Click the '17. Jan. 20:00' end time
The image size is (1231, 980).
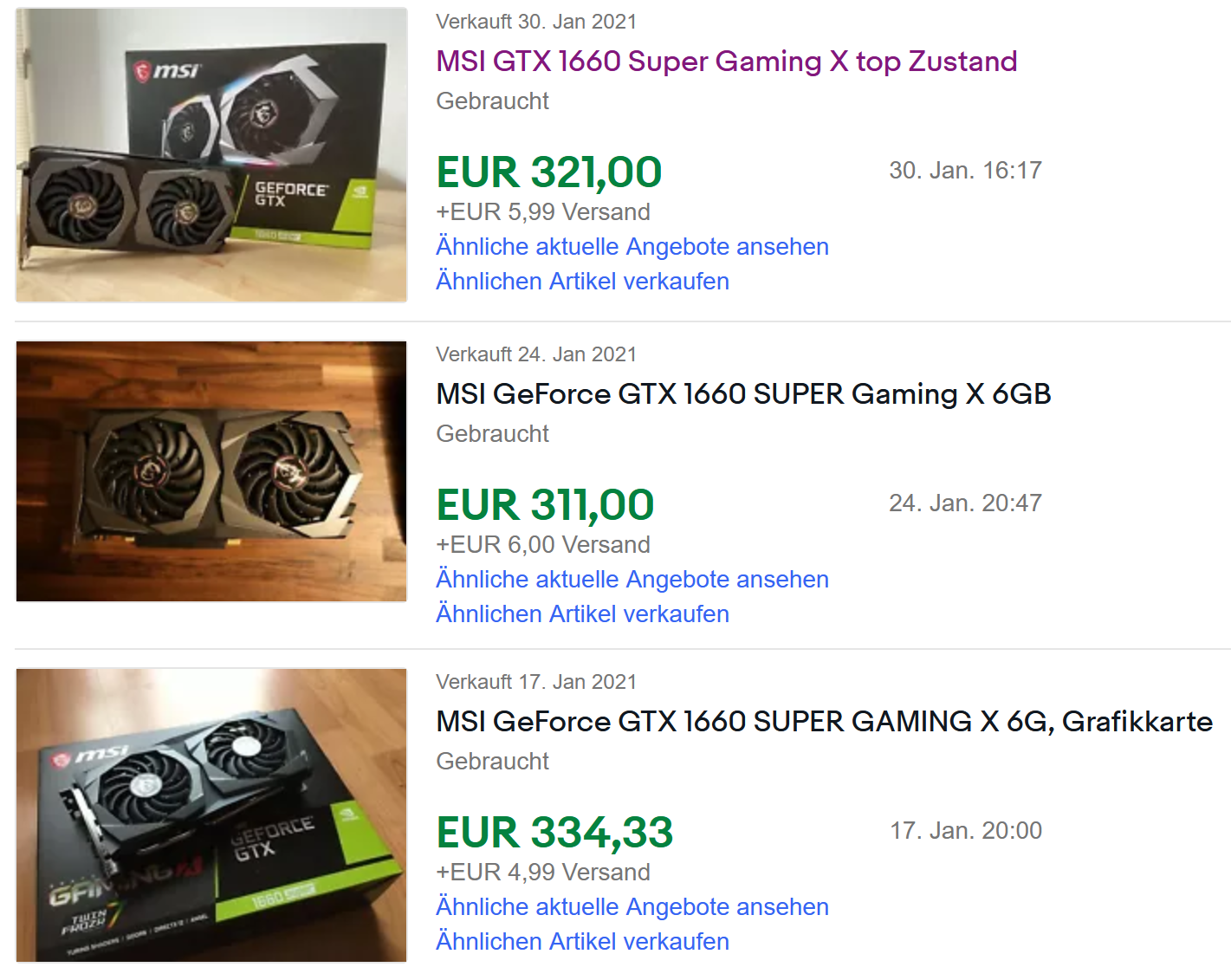point(966,831)
